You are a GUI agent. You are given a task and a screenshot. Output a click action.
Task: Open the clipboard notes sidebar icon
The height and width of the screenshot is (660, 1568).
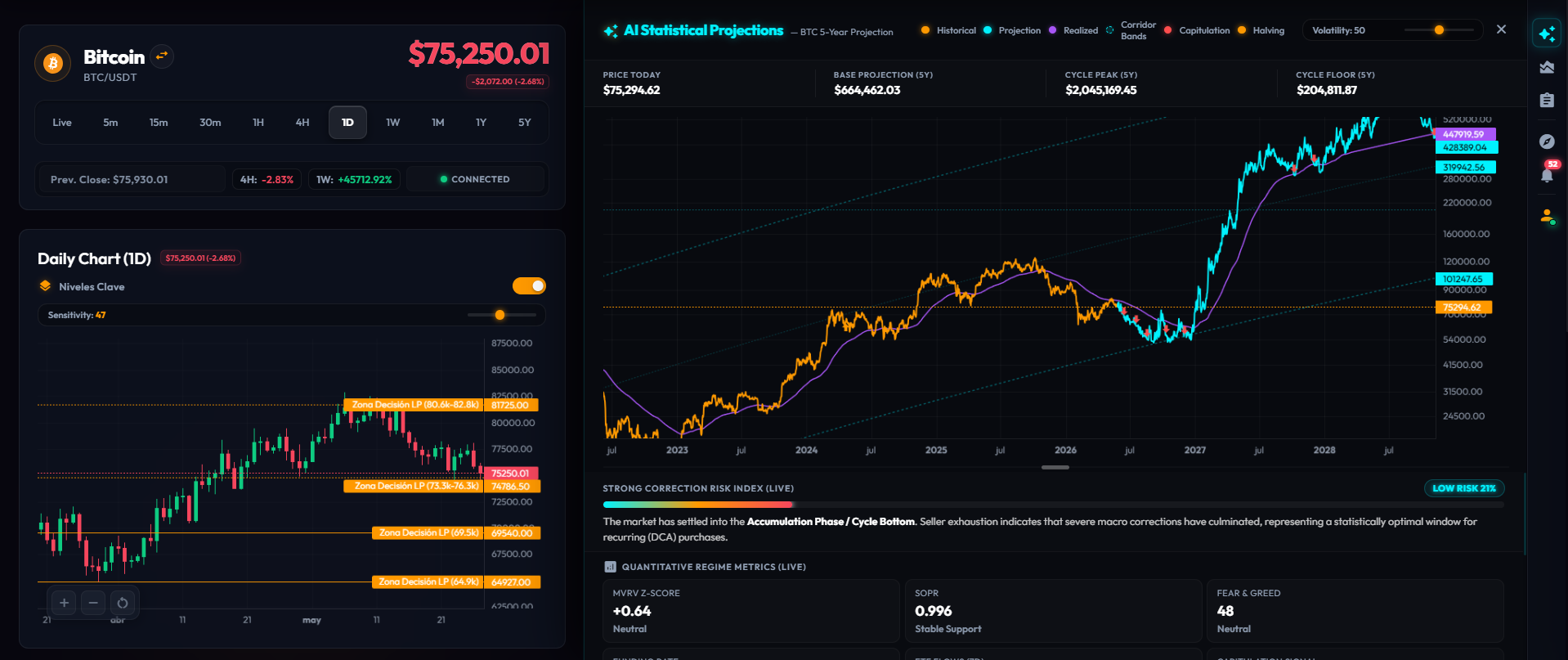[x=1547, y=100]
